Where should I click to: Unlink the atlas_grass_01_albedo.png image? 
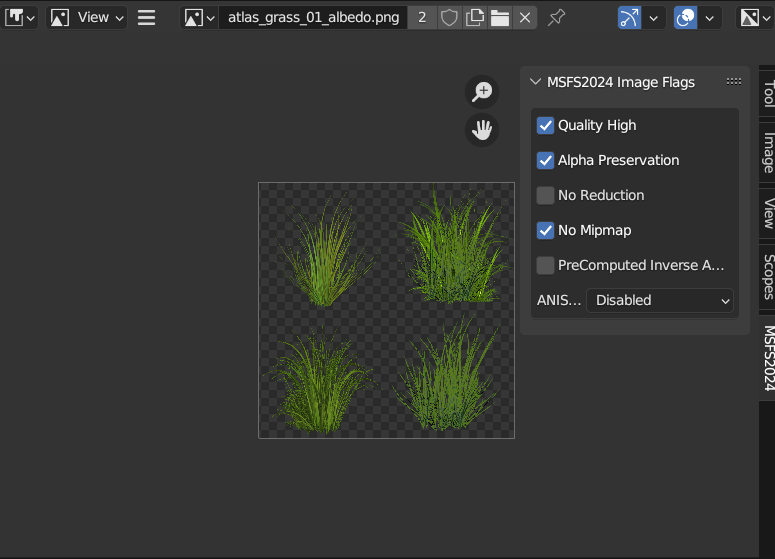pyautogui.click(x=525, y=18)
